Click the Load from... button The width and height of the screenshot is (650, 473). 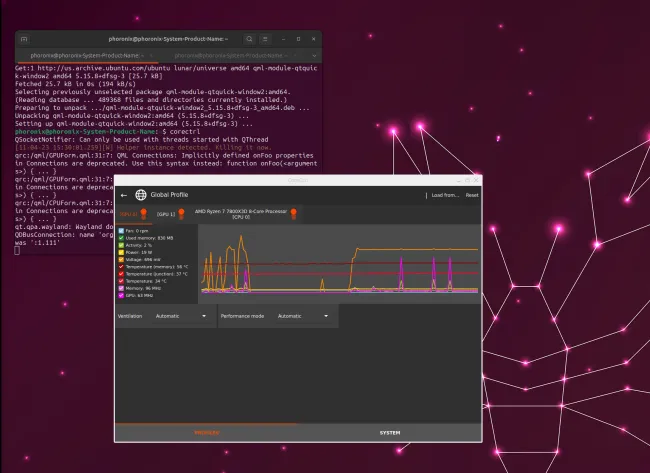[445, 195]
